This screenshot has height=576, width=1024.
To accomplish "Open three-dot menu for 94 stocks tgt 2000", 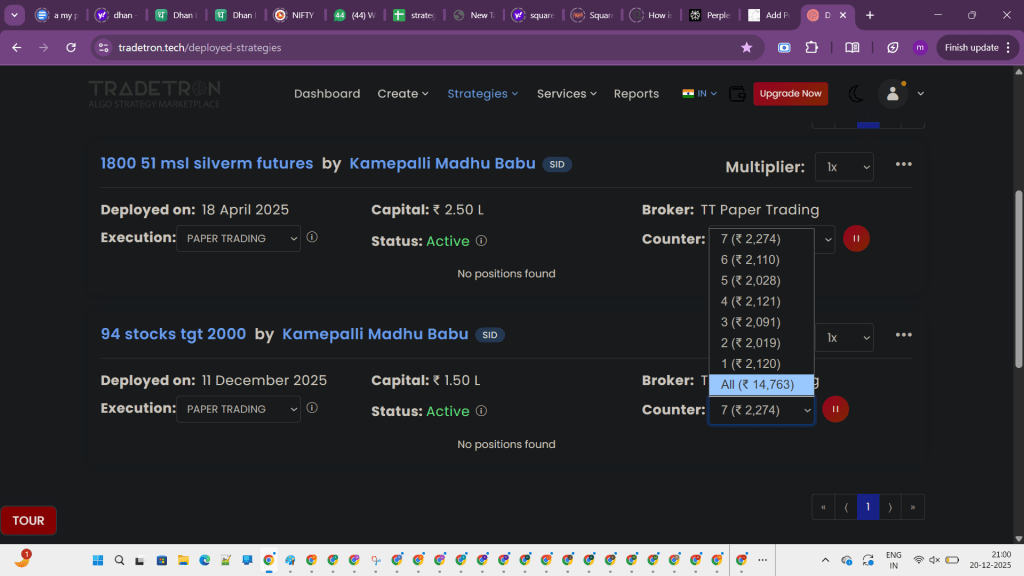I will [x=904, y=335].
